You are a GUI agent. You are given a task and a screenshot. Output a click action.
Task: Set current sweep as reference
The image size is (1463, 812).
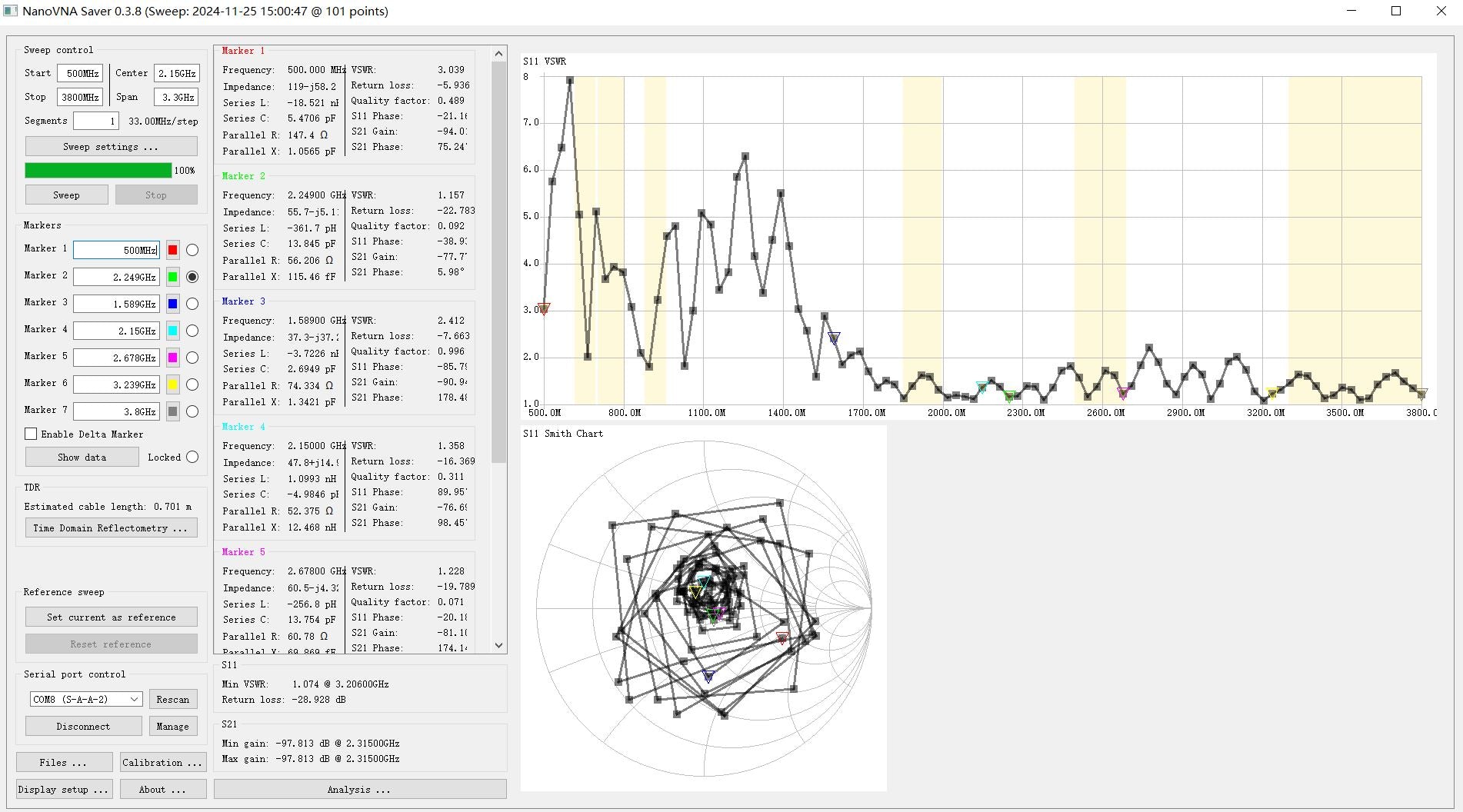pyautogui.click(x=112, y=617)
